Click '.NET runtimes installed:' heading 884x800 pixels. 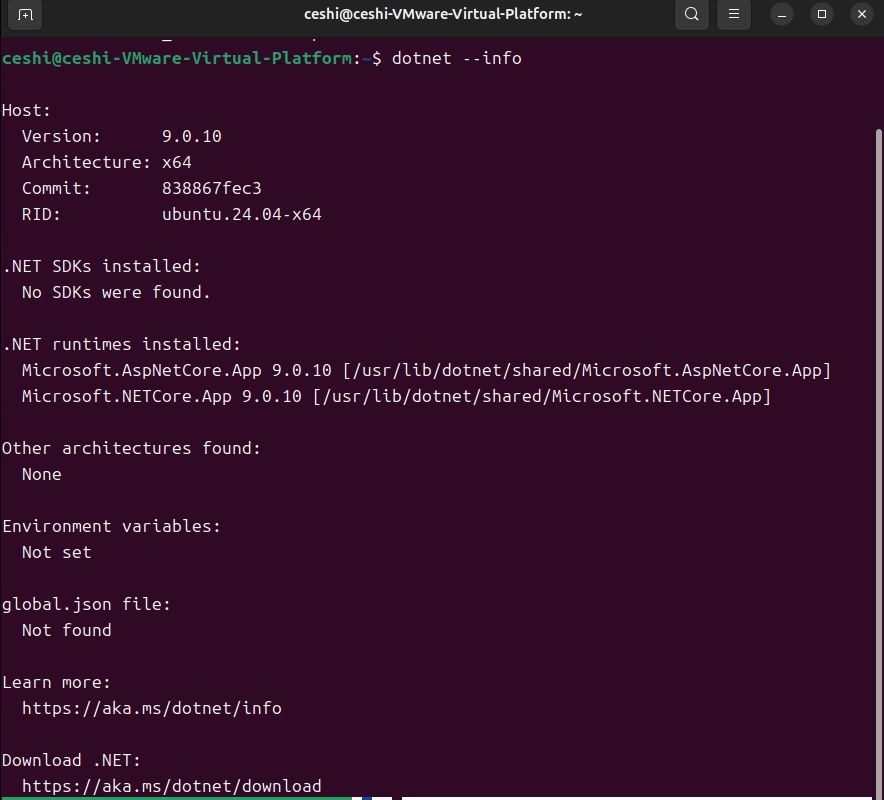click(122, 344)
